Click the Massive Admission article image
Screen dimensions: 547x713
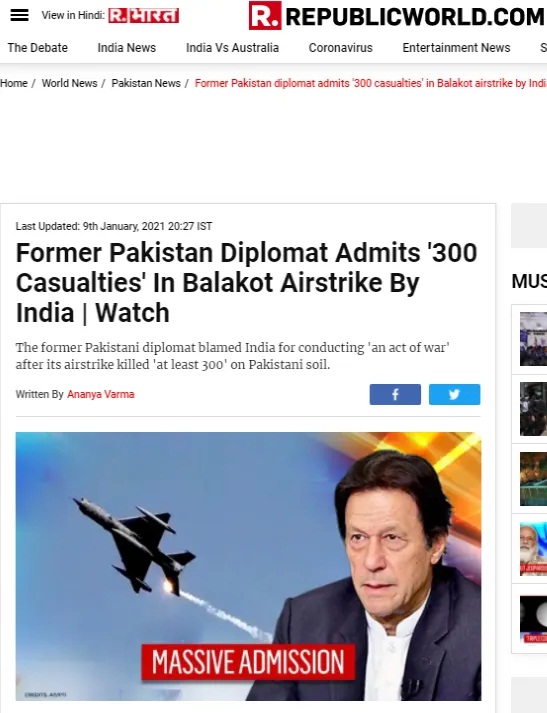click(x=248, y=566)
